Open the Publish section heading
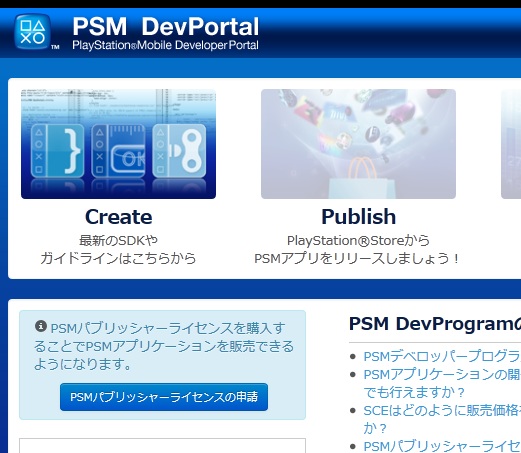The height and width of the screenshot is (453, 521). click(359, 217)
